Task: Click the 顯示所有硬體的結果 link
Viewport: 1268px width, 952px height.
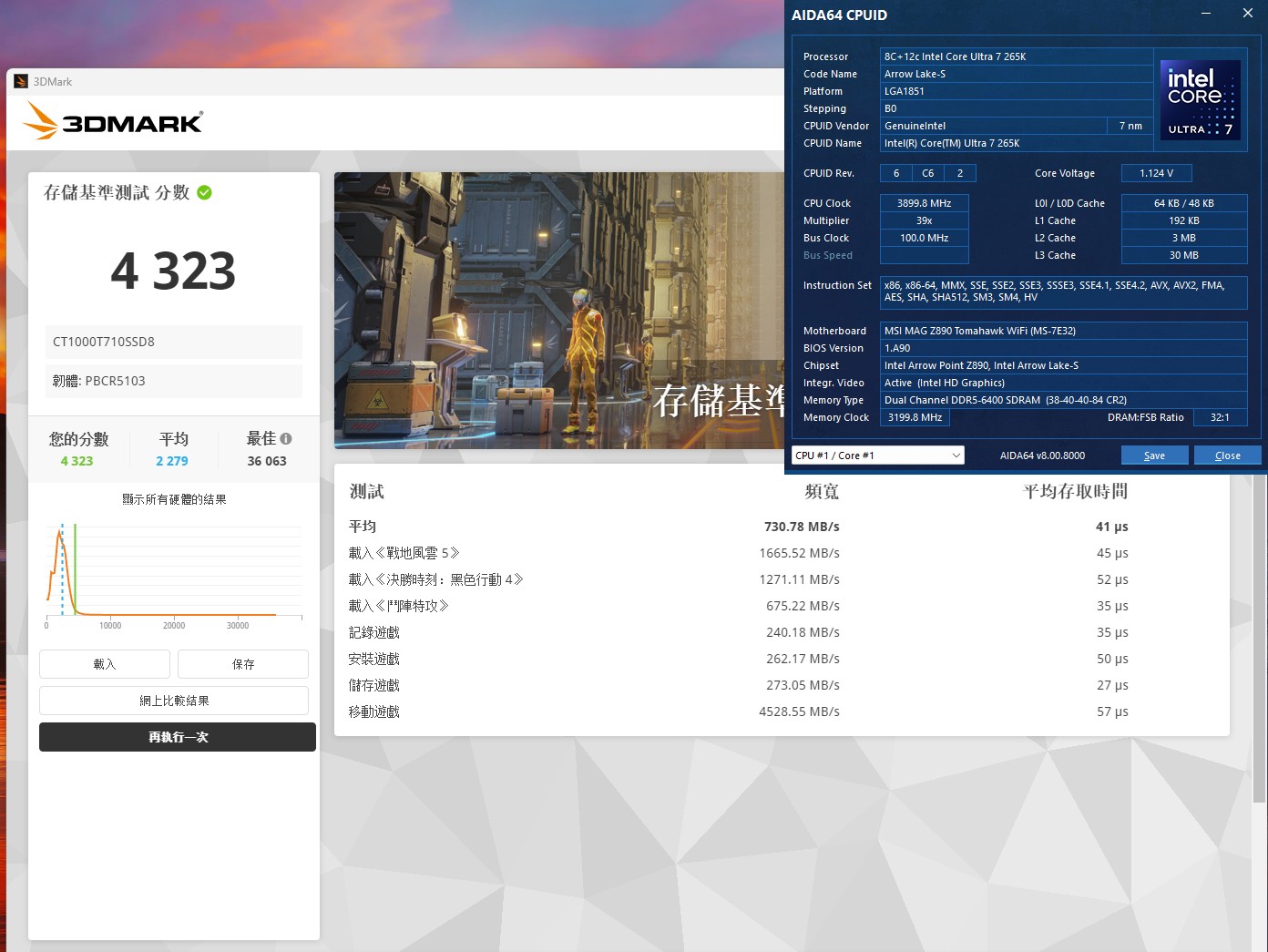Action: 174,499
